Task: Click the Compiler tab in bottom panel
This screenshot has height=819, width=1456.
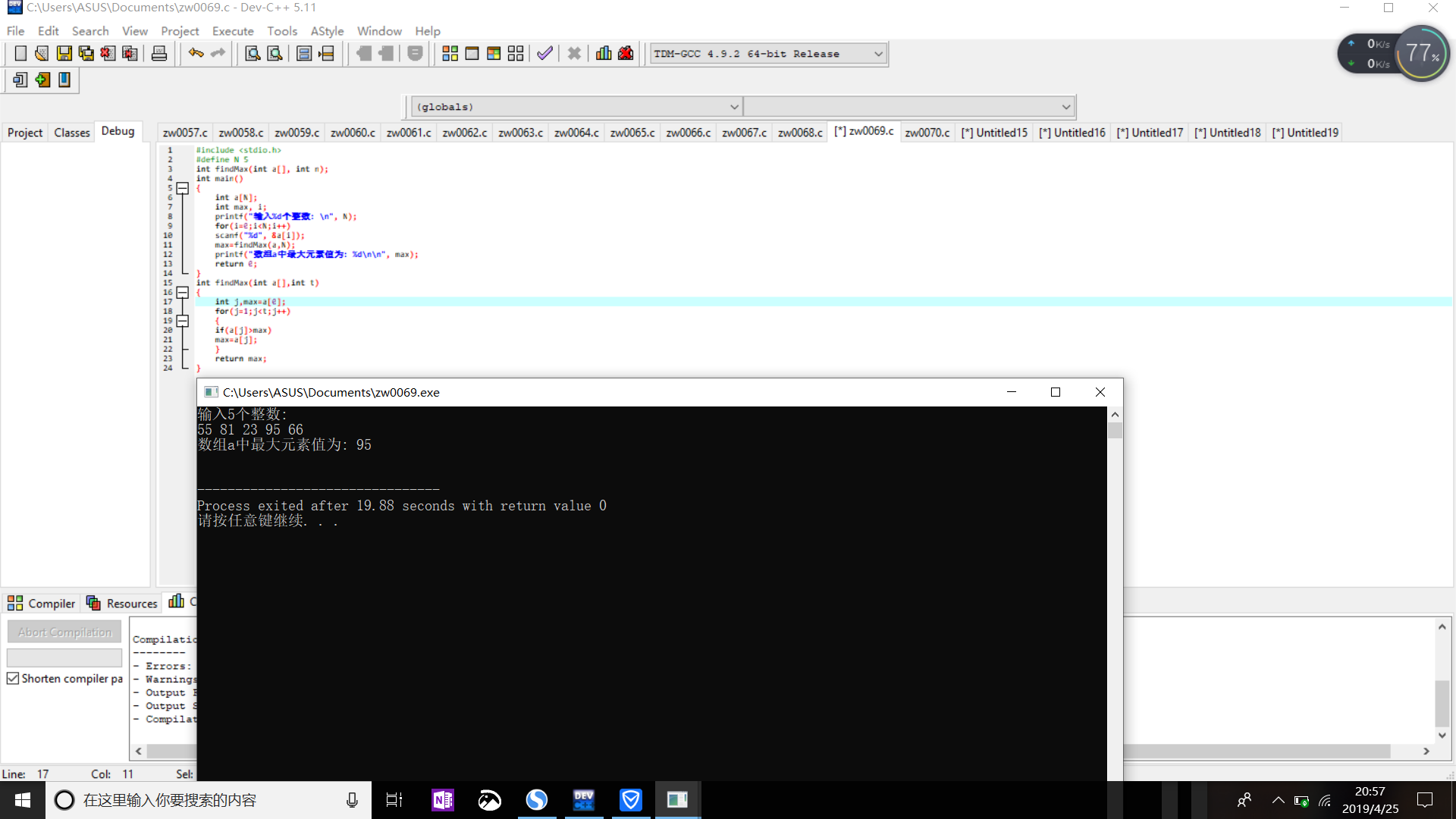Action: click(42, 604)
